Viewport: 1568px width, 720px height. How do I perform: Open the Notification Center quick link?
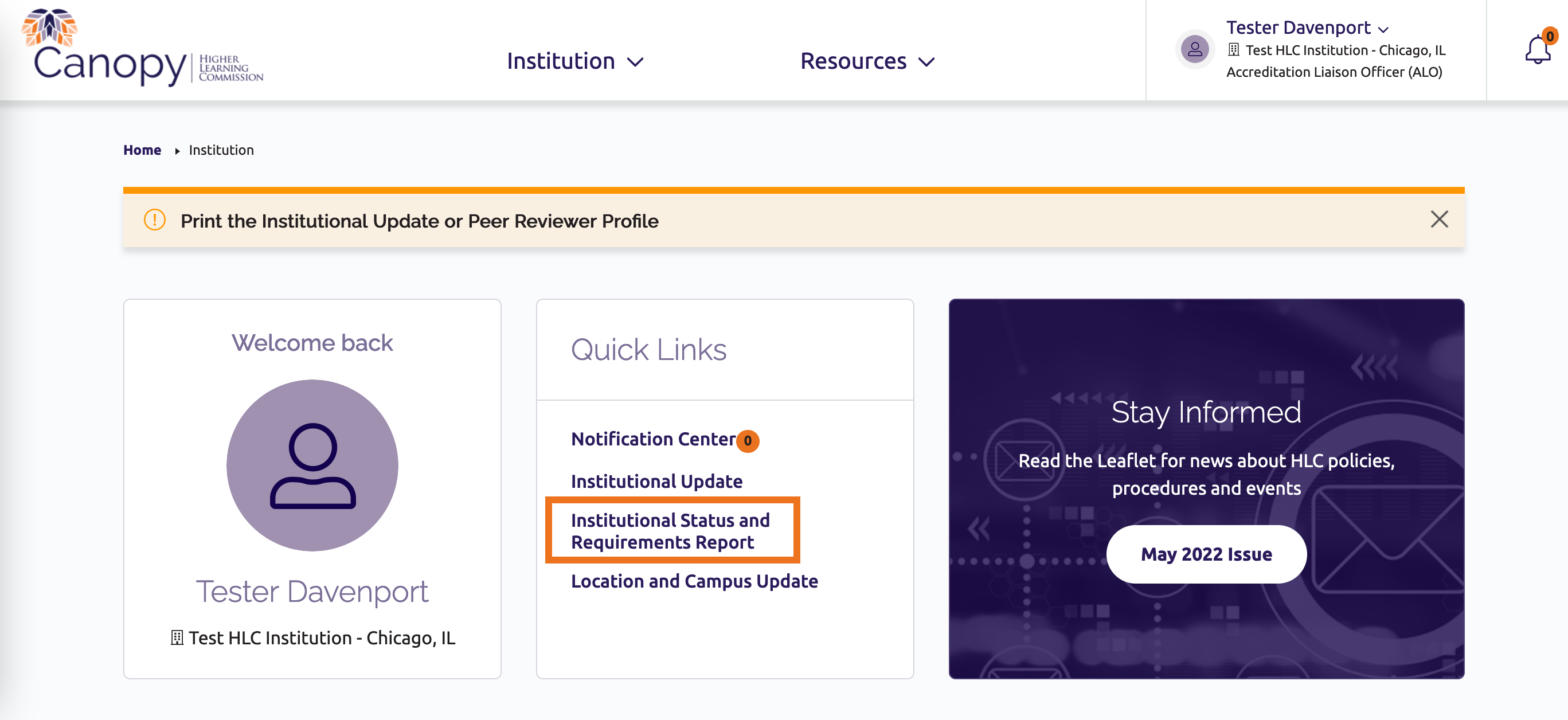[653, 439]
